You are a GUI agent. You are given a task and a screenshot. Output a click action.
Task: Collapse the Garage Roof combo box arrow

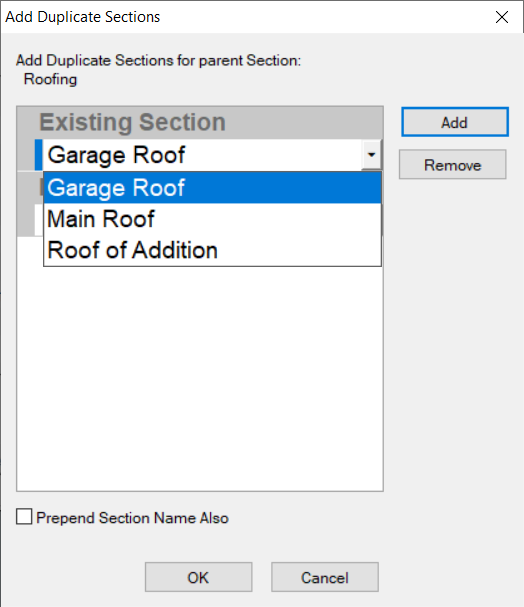(372, 154)
